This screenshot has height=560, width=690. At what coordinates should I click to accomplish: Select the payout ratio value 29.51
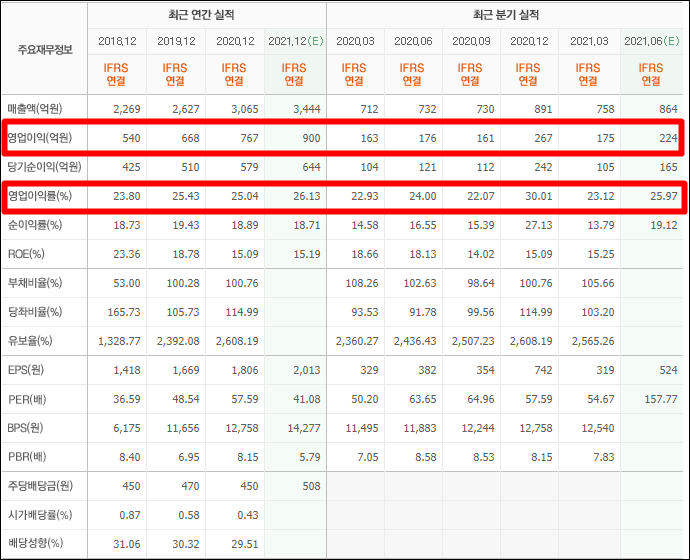coord(245,545)
